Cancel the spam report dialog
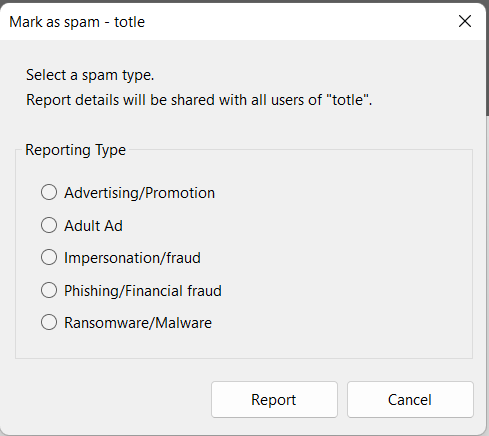The width and height of the screenshot is (489, 436). 410,399
